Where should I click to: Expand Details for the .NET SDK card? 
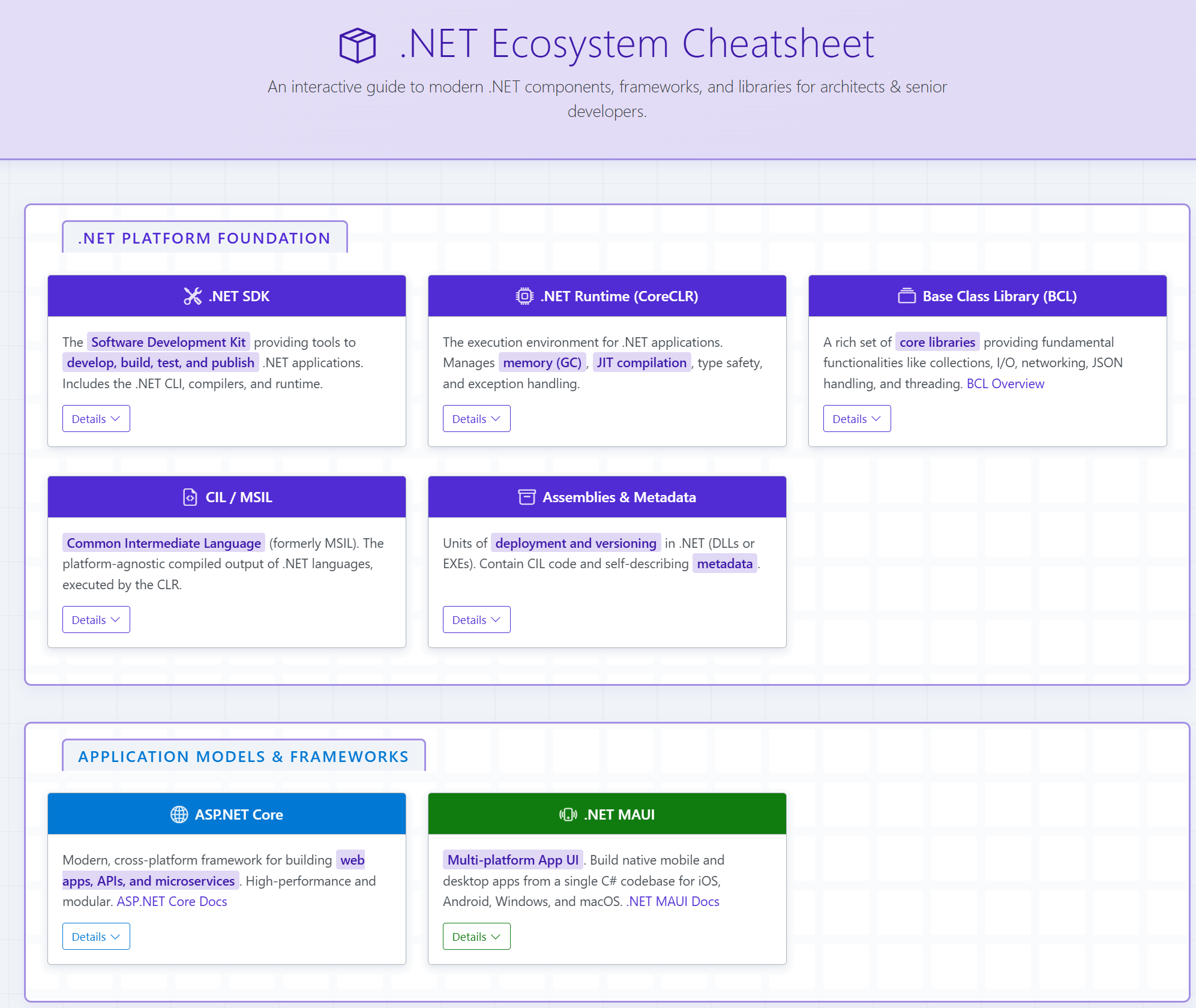coord(96,419)
